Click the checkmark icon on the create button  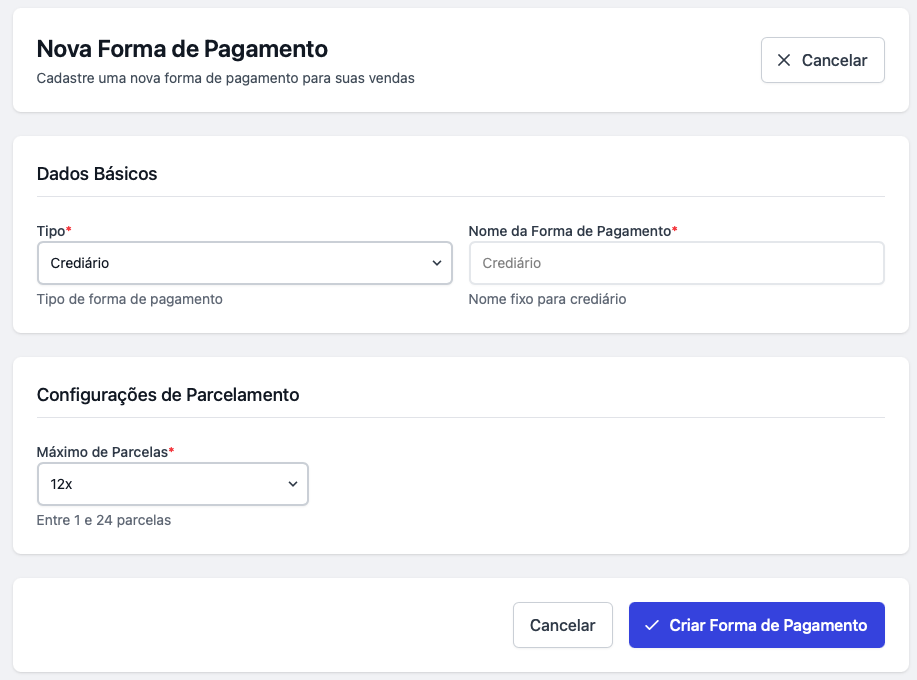[651, 625]
